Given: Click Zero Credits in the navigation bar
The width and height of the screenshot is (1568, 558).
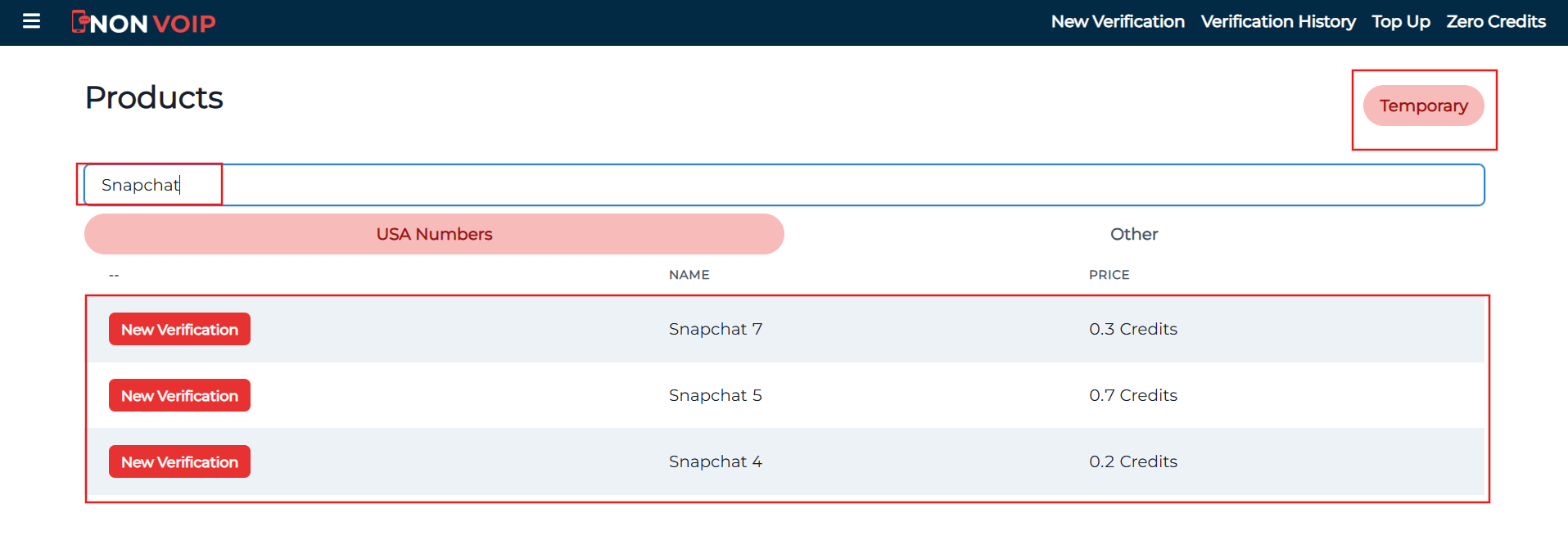Looking at the screenshot, I should [x=1496, y=22].
